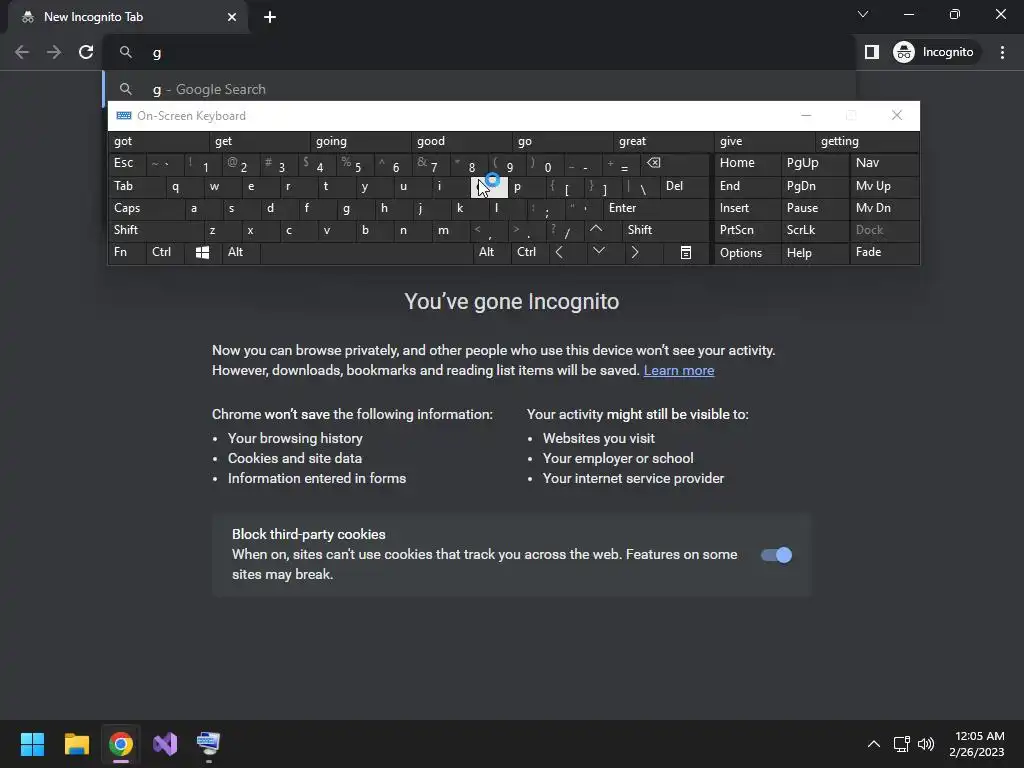
Task: Click the volume icon in tray
Action: pyautogui.click(x=926, y=744)
